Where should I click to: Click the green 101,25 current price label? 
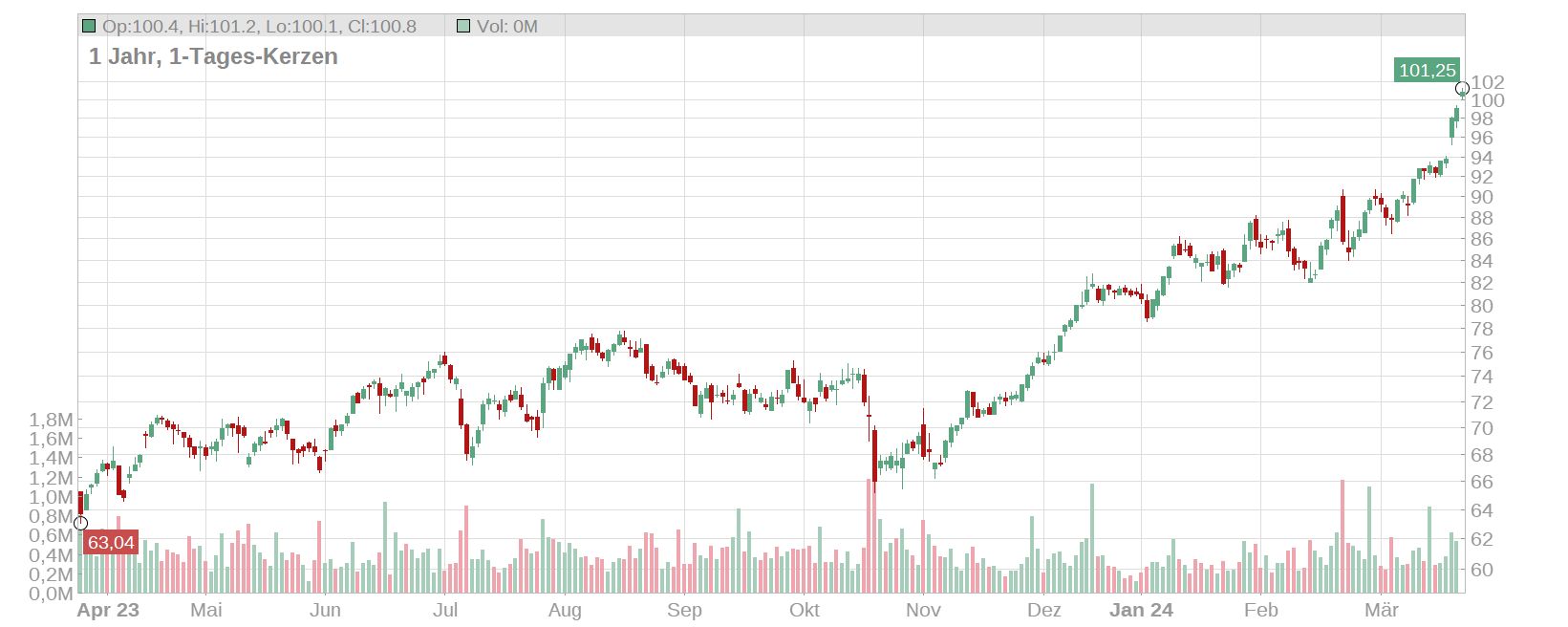[x=1427, y=70]
